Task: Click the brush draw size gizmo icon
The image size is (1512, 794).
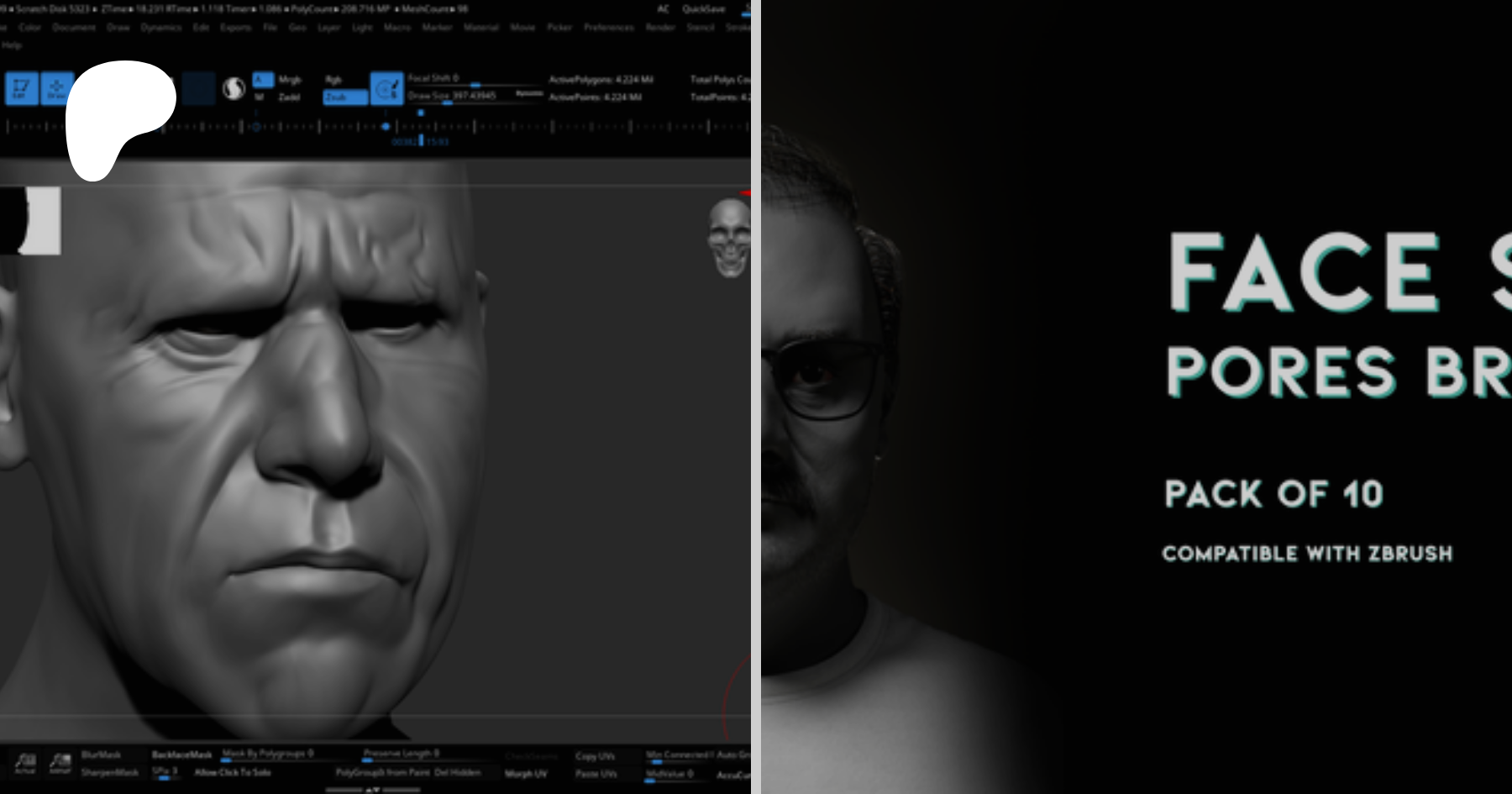Action: pos(386,88)
